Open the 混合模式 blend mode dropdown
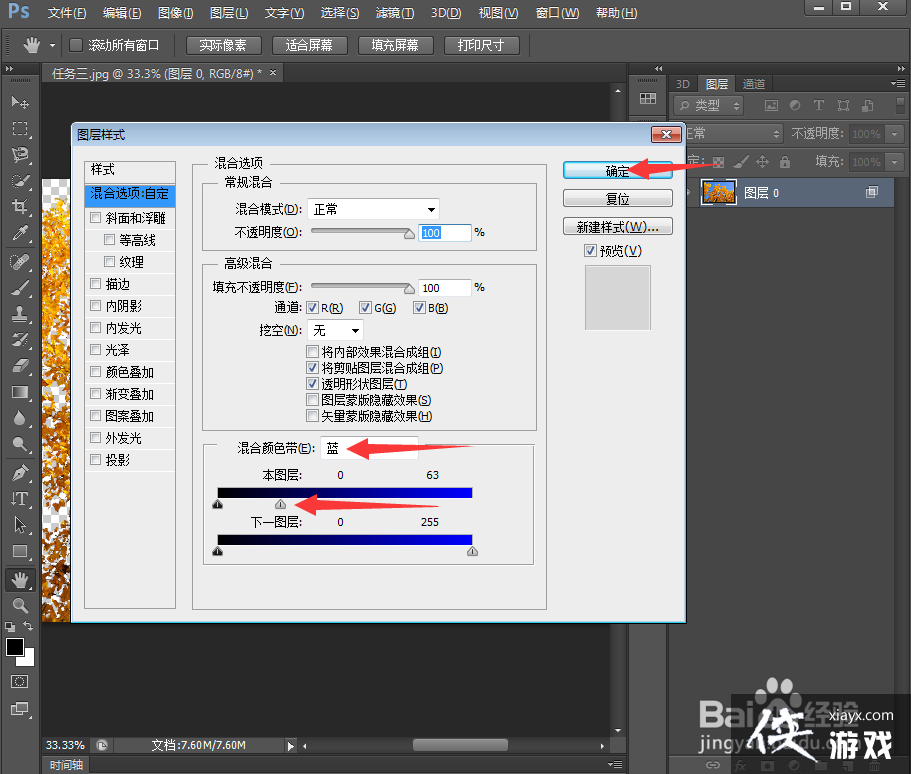The height and width of the screenshot is (774, 911). [x=373, y=209]
